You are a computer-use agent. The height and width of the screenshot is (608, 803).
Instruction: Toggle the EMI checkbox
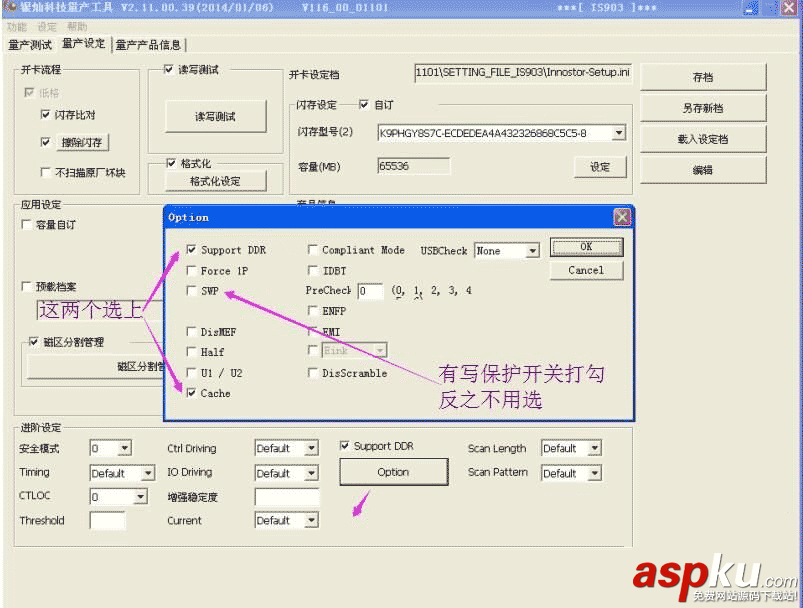tap(312, 332)
